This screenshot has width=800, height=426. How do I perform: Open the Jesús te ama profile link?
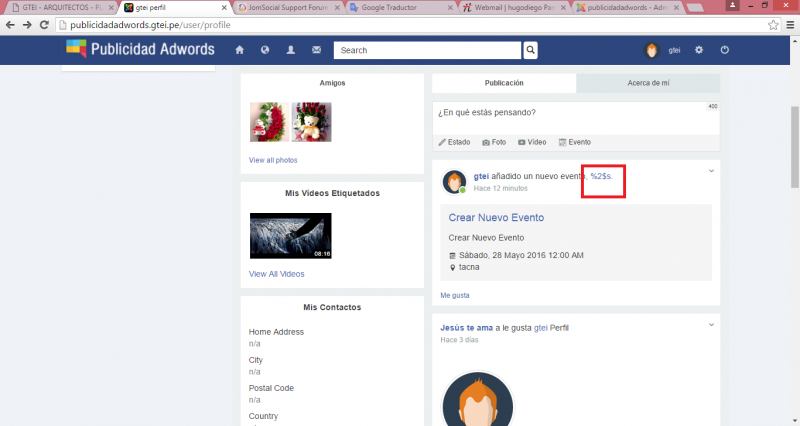(x=466, y=328)
